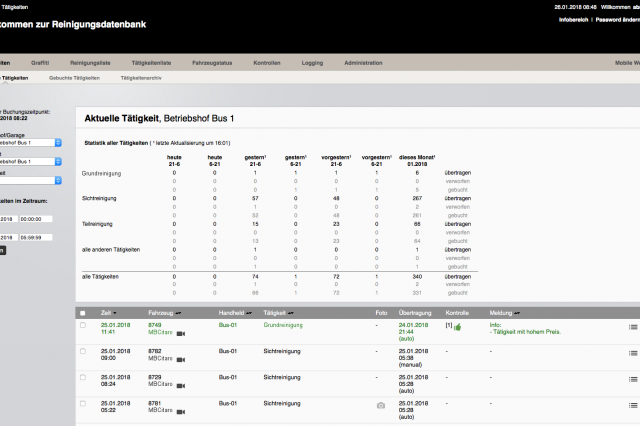Sort table by Handheld column
The image size is (640, 426).
pyautogui.click(x=249, y=313)
